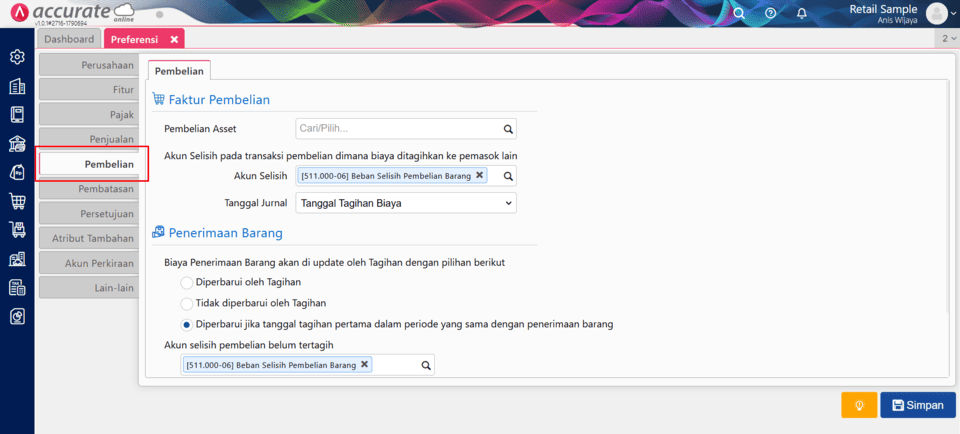Screen dimensions: 960x434
Task: Click the yellow lightbulb hint button
Action: click(x=858, y=405)
